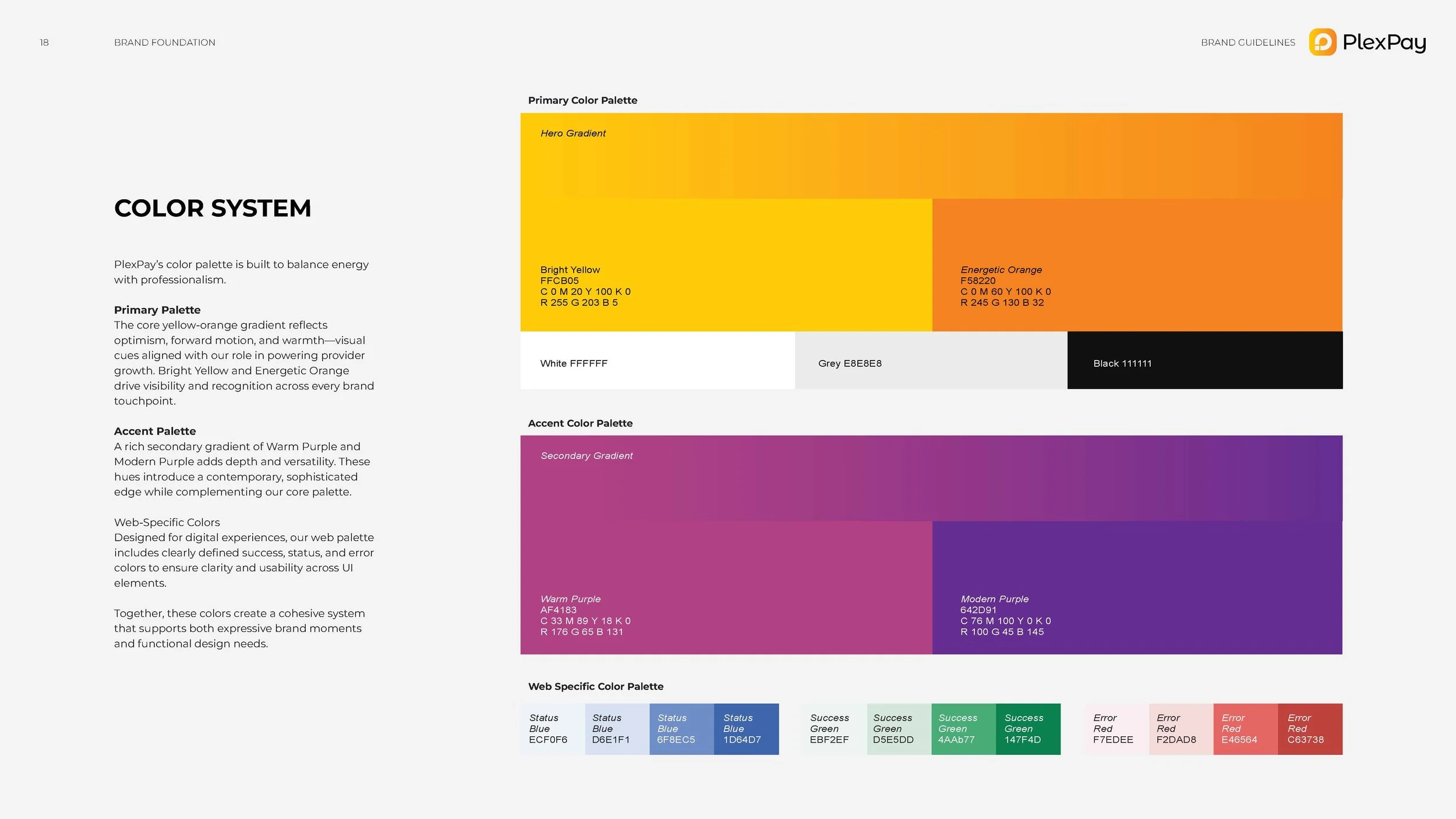Click the 'C 76 M 100 Y 0 K 0' value
This screenshot has height=819, width=1456.
coord(1006,621)
